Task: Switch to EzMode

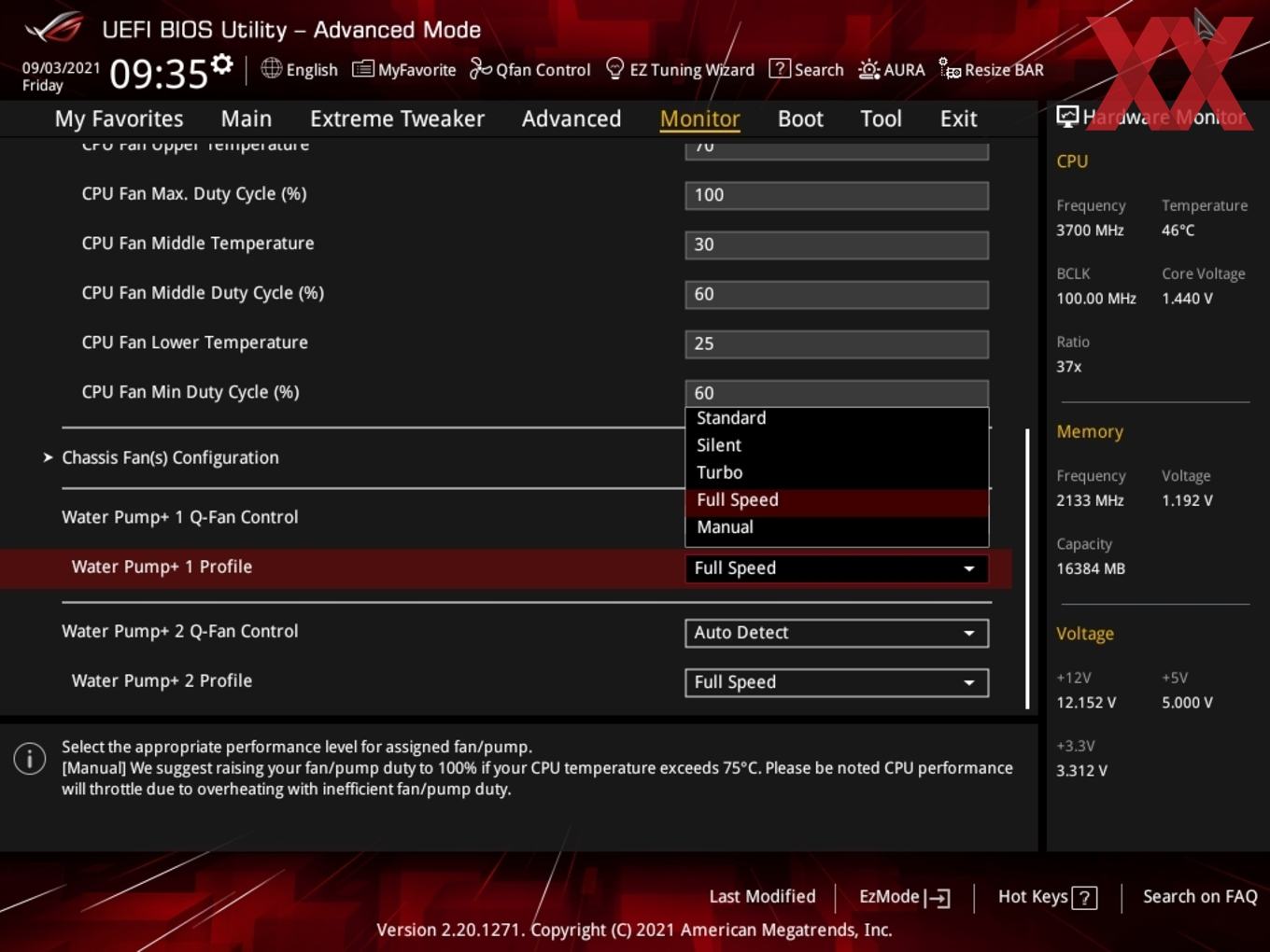Action: (x=904, y=897)
